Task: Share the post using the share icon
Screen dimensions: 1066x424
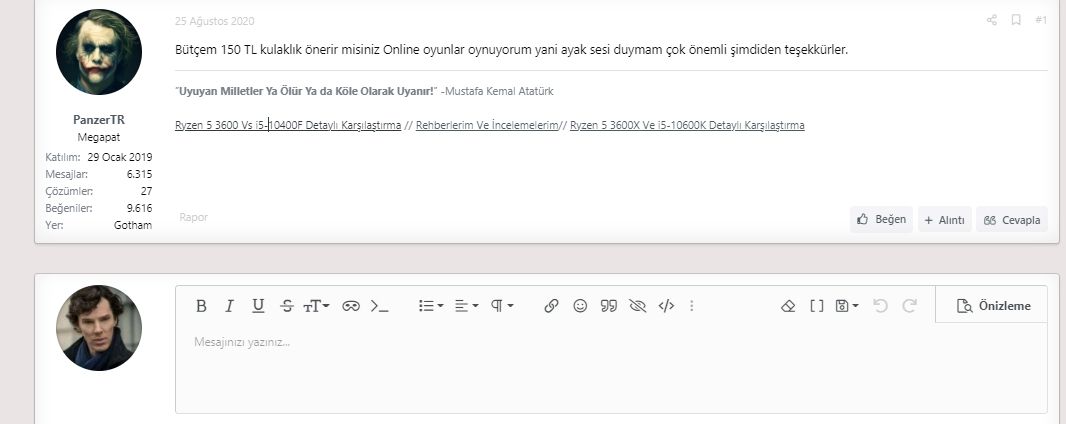Action: [x=991, y=20]
